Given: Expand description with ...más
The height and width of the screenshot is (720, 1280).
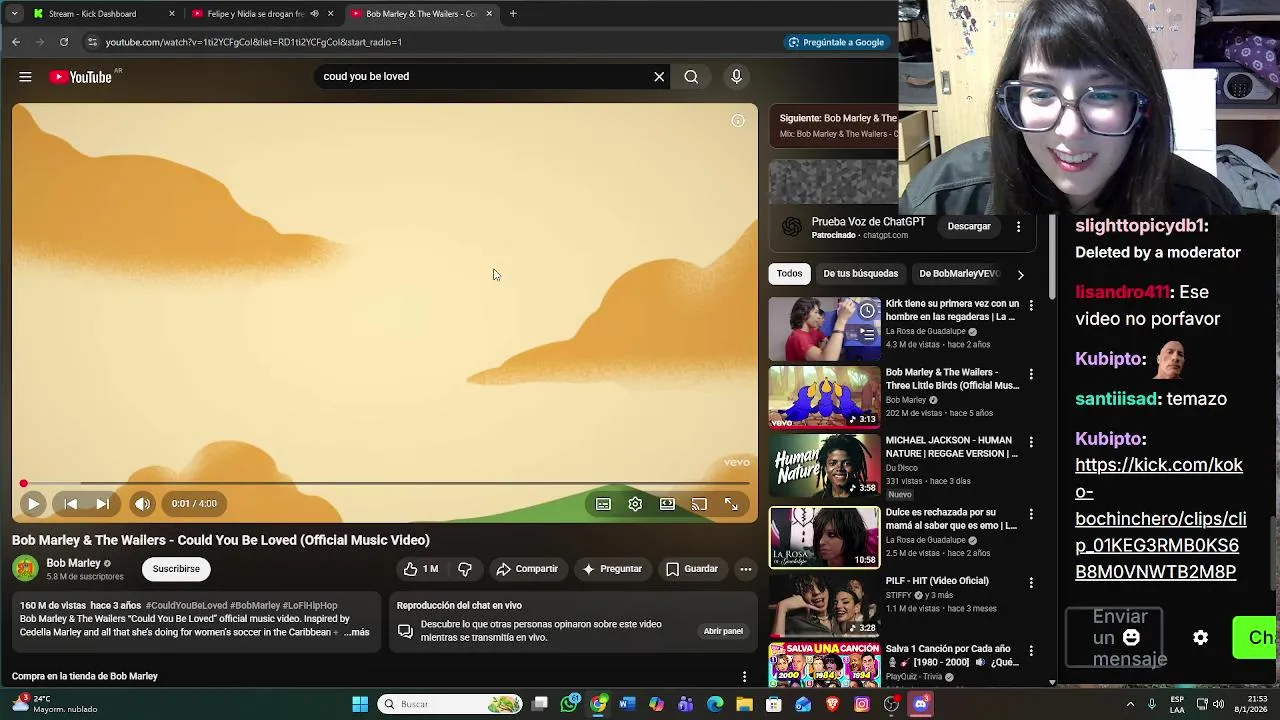Looking at the screenshot, I should [357, 632].
